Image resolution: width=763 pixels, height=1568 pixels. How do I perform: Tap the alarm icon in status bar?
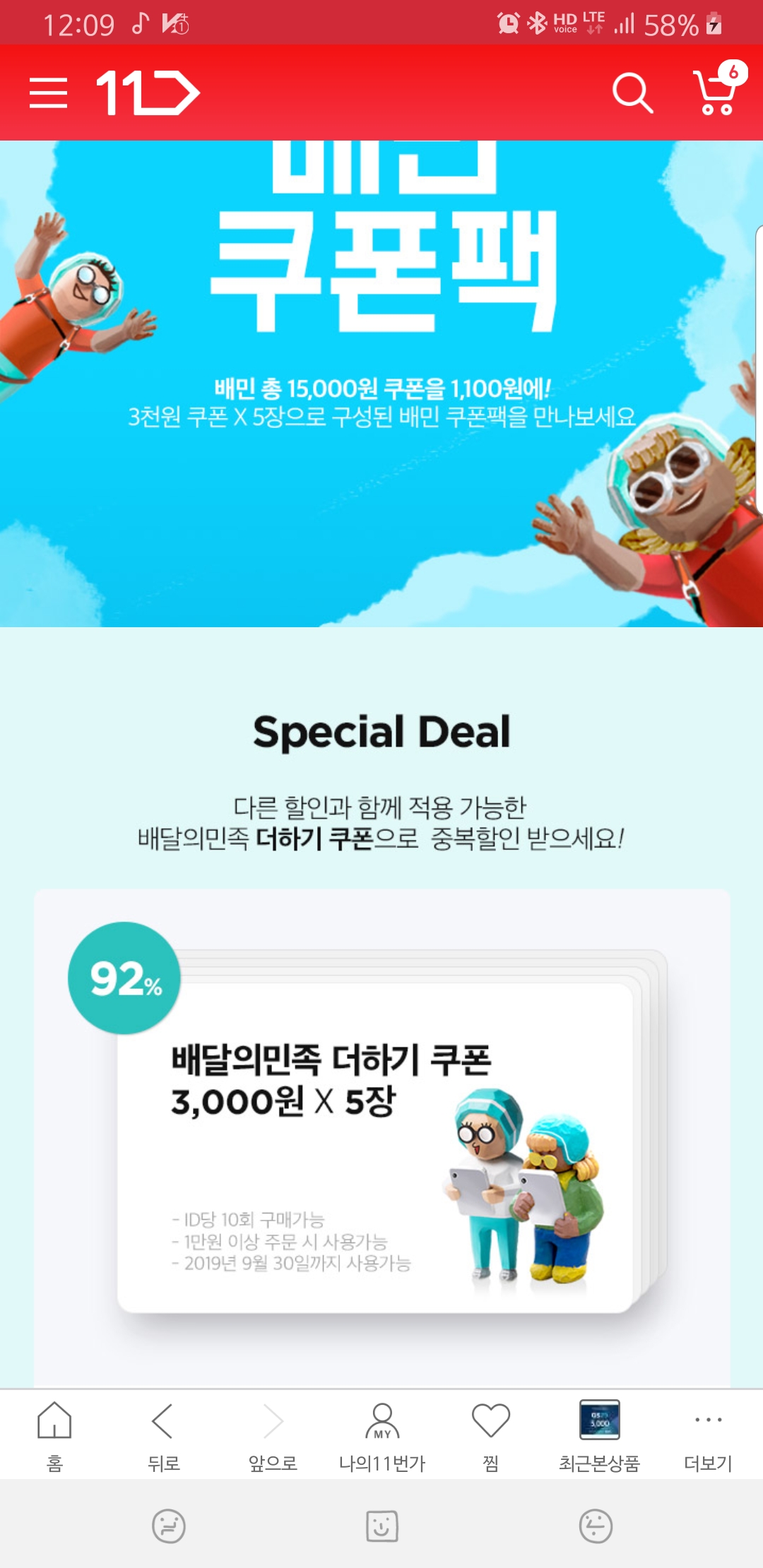[x=508, y=23]
